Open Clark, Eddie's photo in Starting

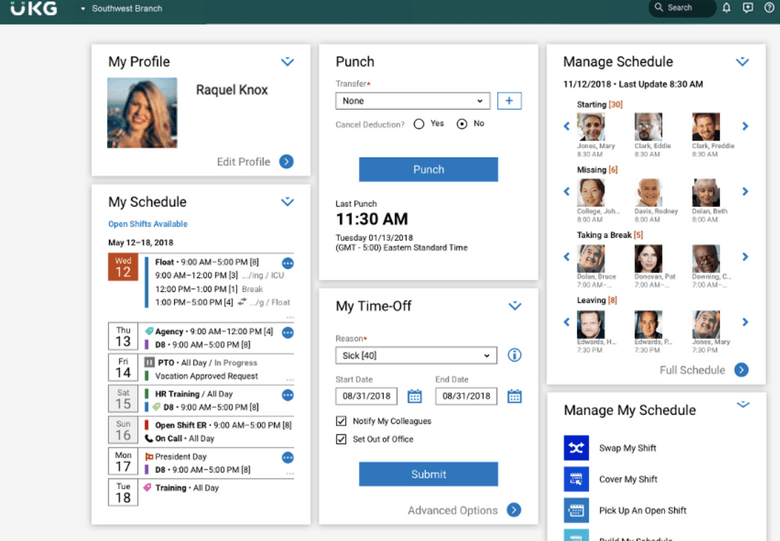648,127
